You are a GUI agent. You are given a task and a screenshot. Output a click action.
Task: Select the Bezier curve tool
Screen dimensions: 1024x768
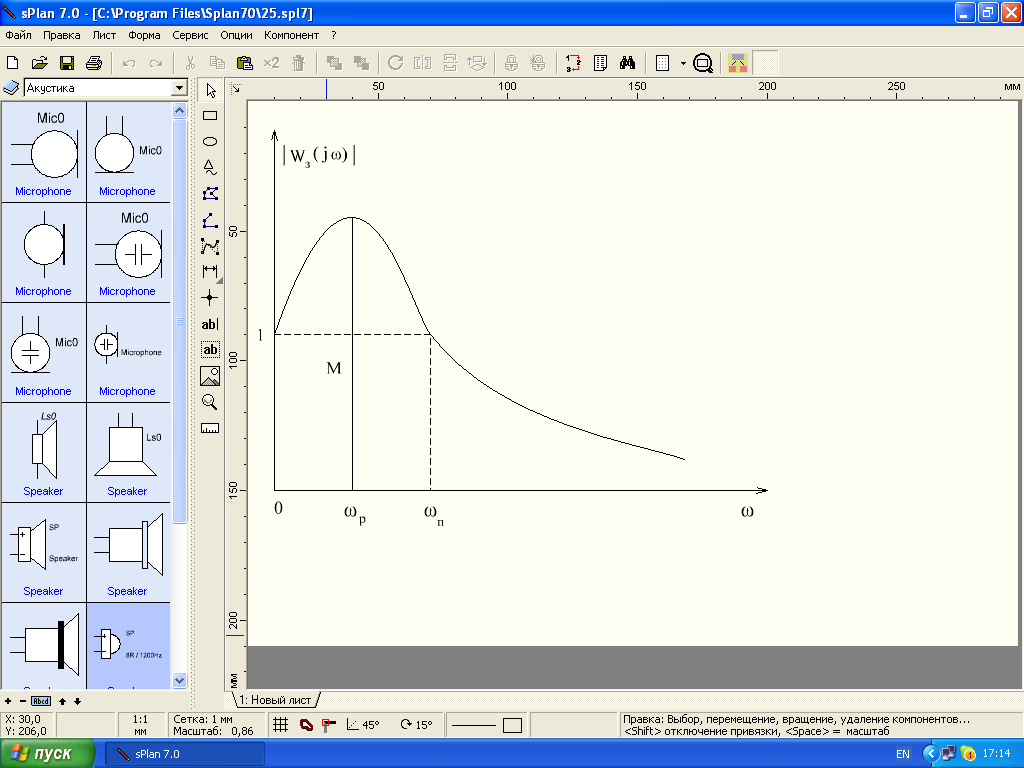210,246
